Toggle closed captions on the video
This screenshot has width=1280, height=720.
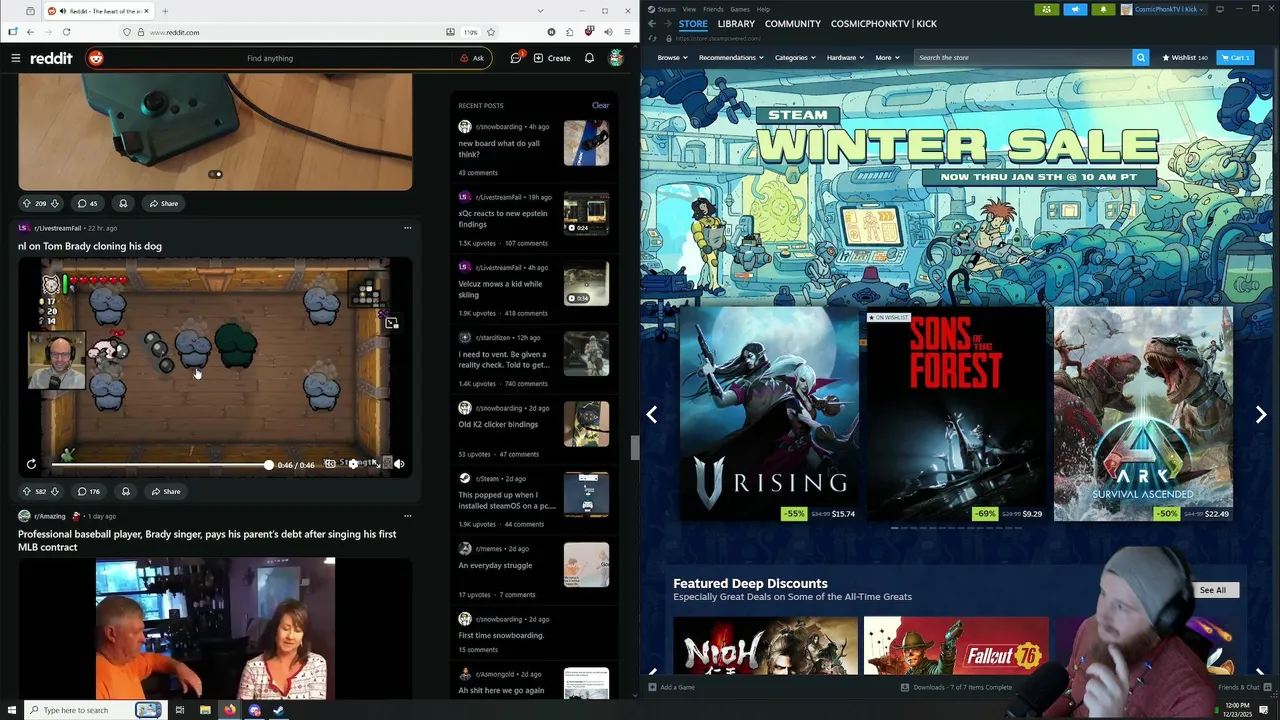330,464
